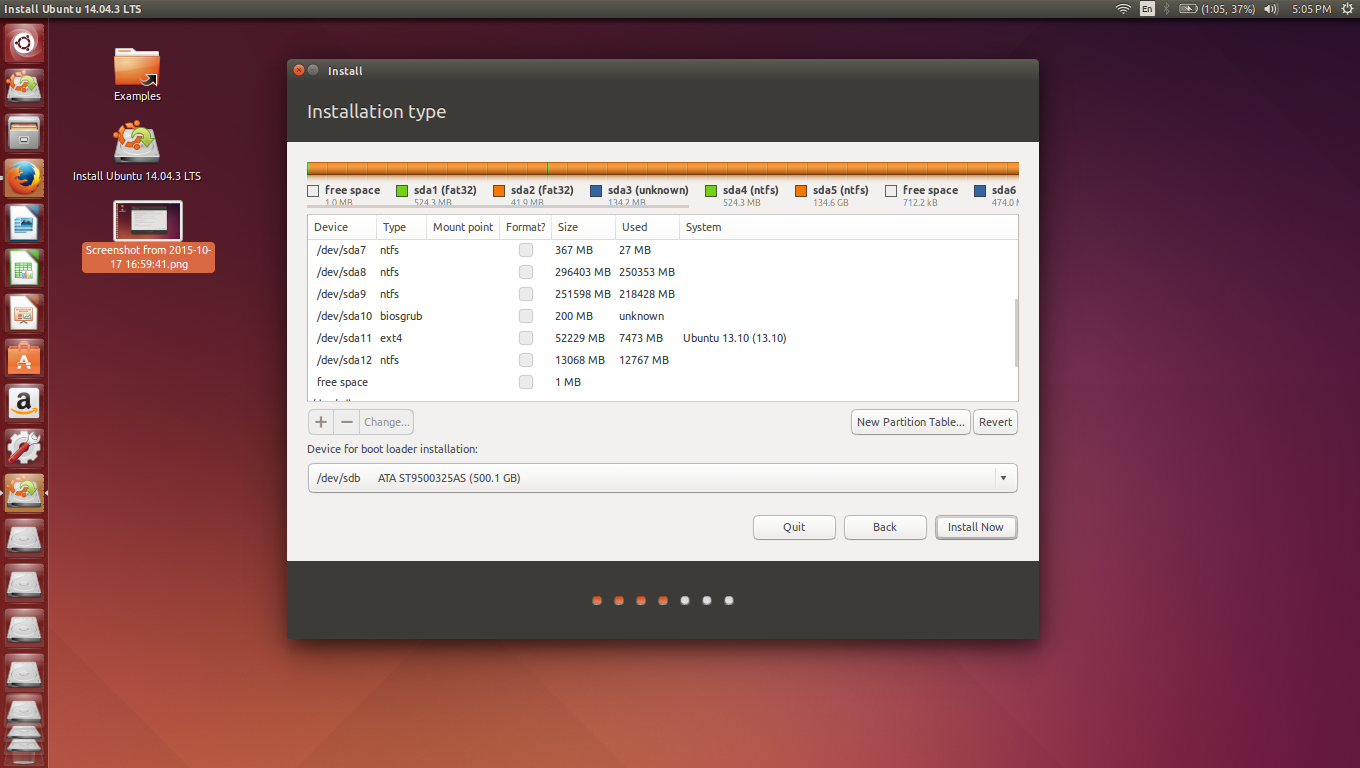1360x768 pixels.
Task: Open the sound volume indicator menu
Action: click(1271, 9)
